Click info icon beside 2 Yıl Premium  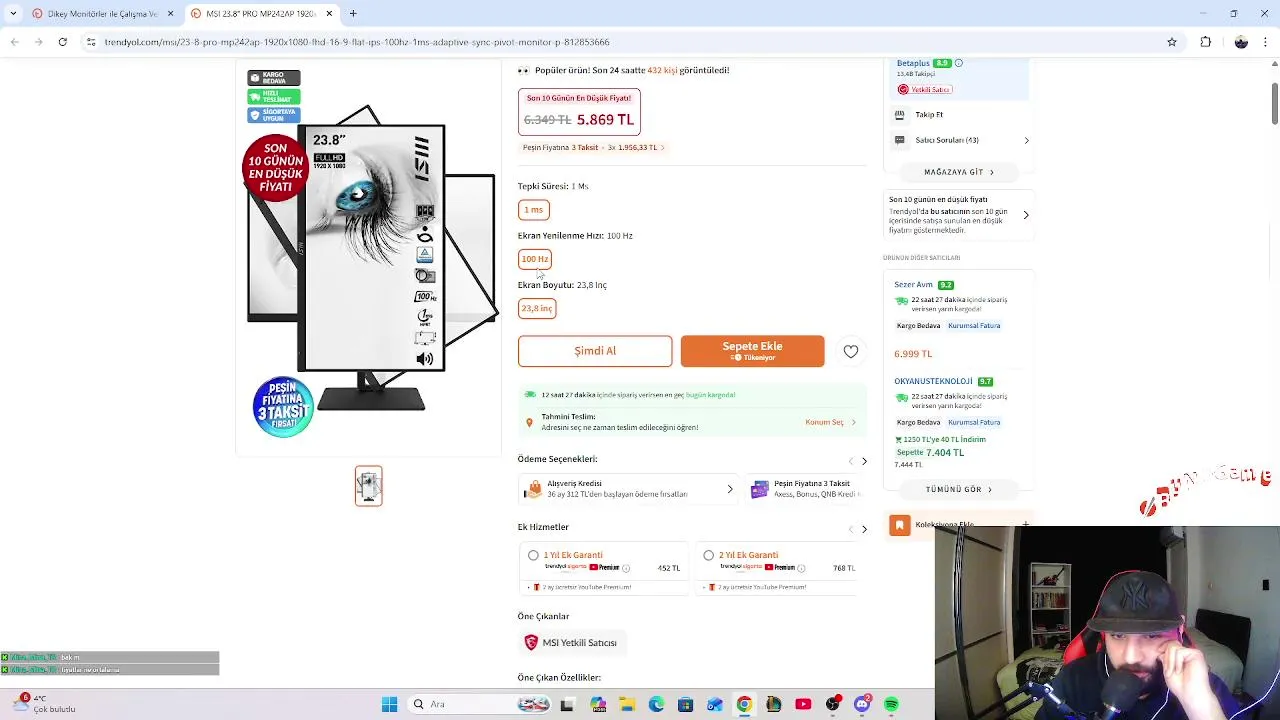(x=801, y=568)
